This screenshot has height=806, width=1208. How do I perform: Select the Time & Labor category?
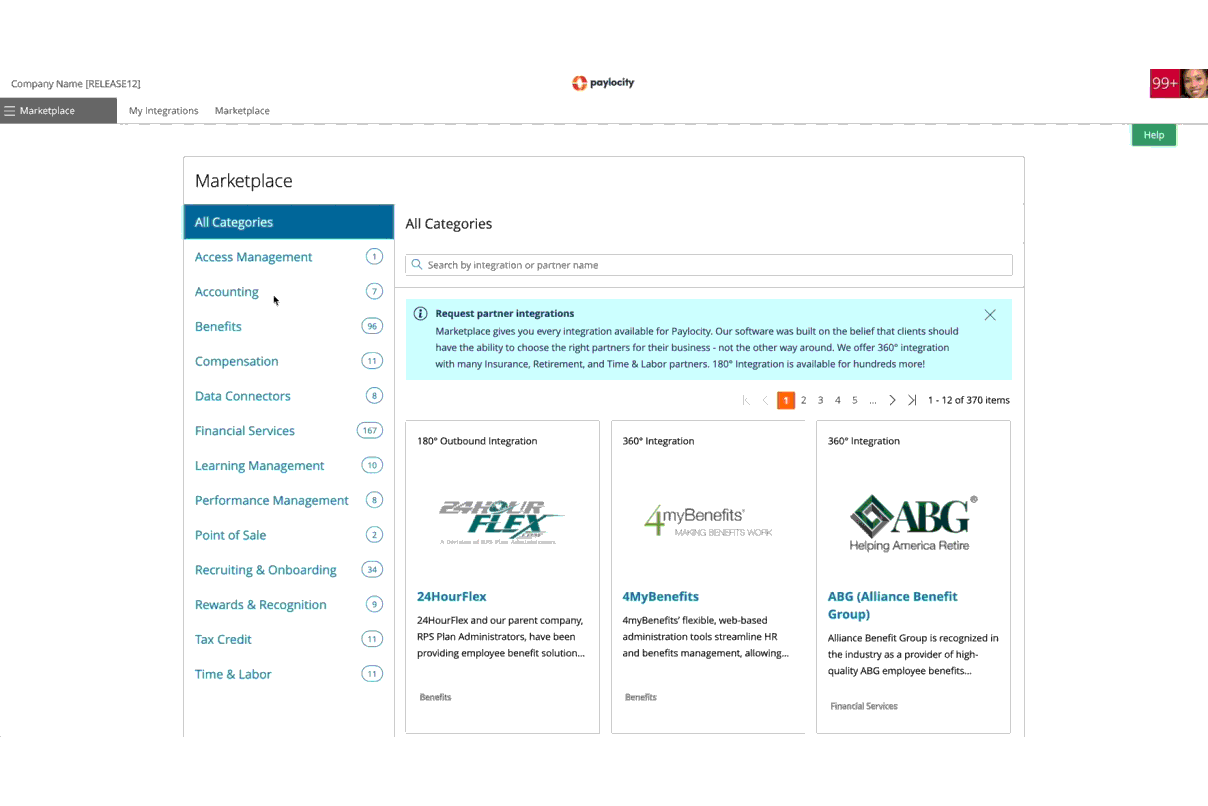pyautogui.click(x=289, y=674)
